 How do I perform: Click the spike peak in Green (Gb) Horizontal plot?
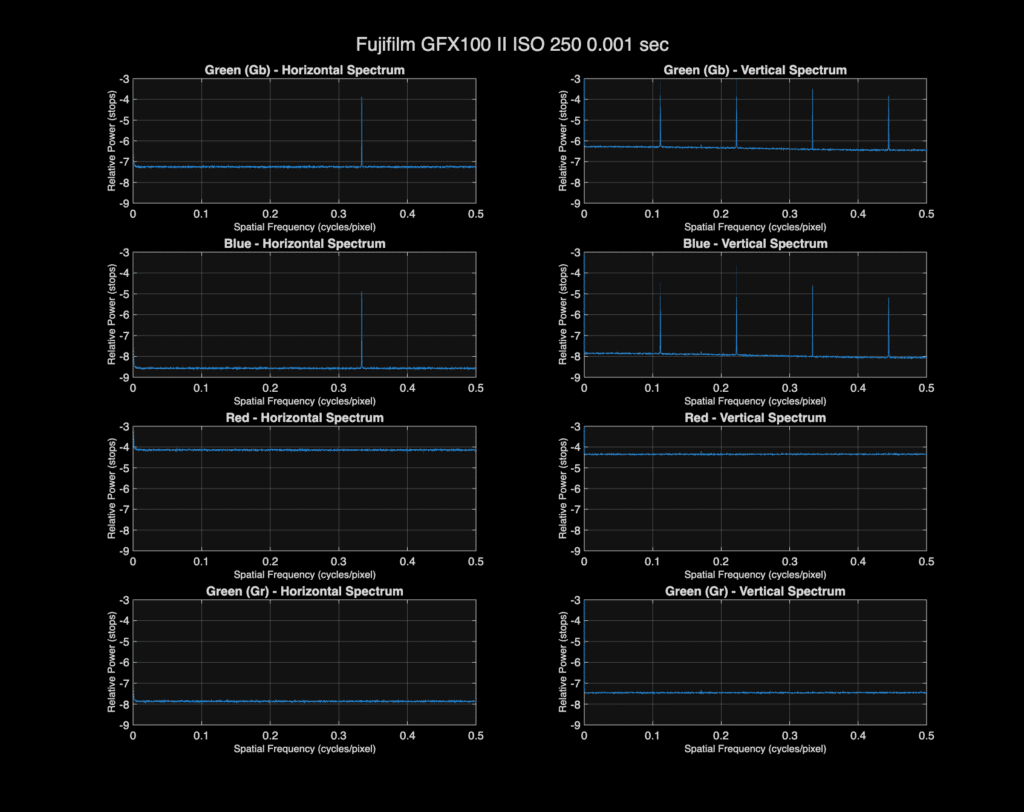[x=361, y=99]
